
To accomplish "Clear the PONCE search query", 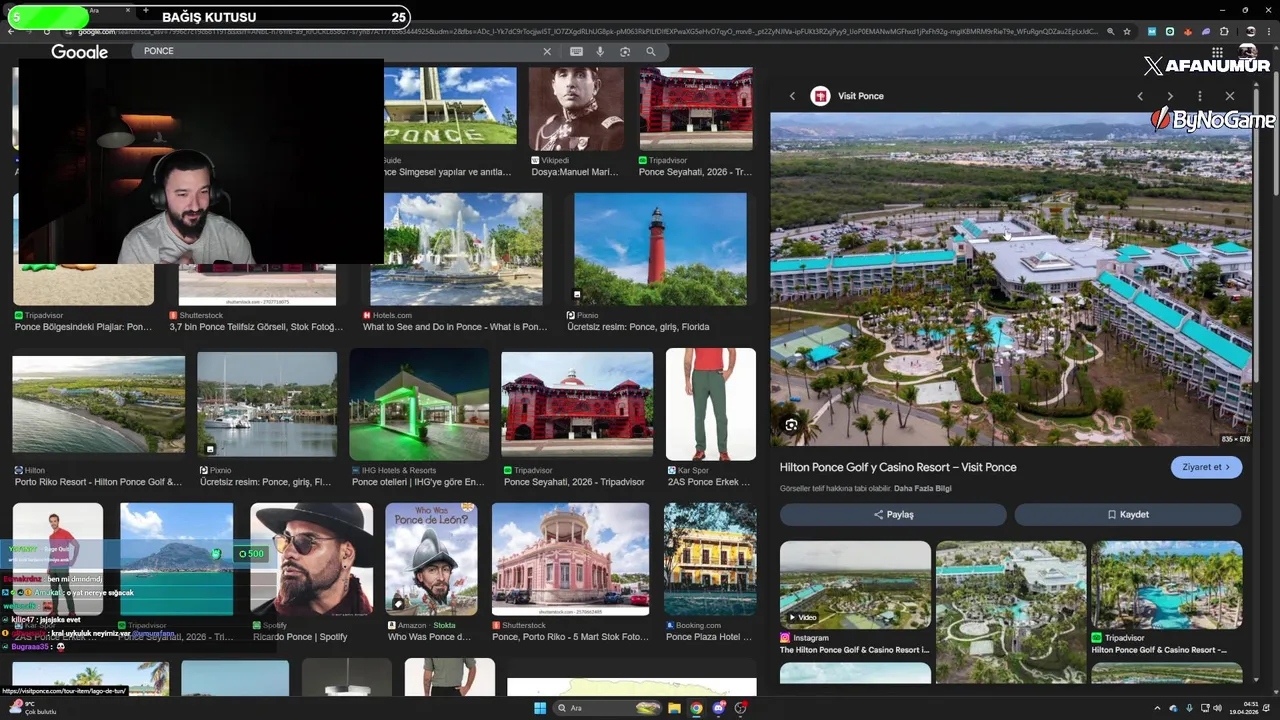I will (547, 51).
